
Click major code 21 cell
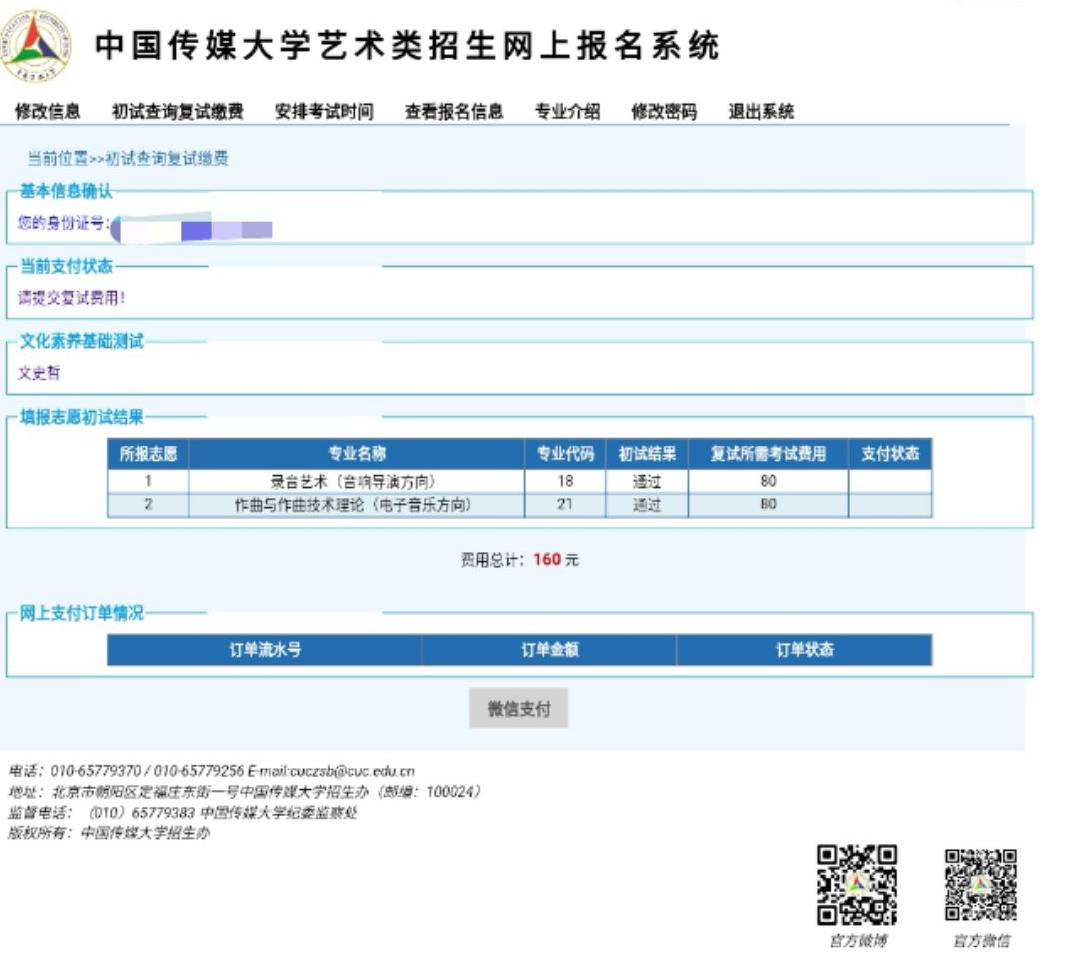[565, 505]
